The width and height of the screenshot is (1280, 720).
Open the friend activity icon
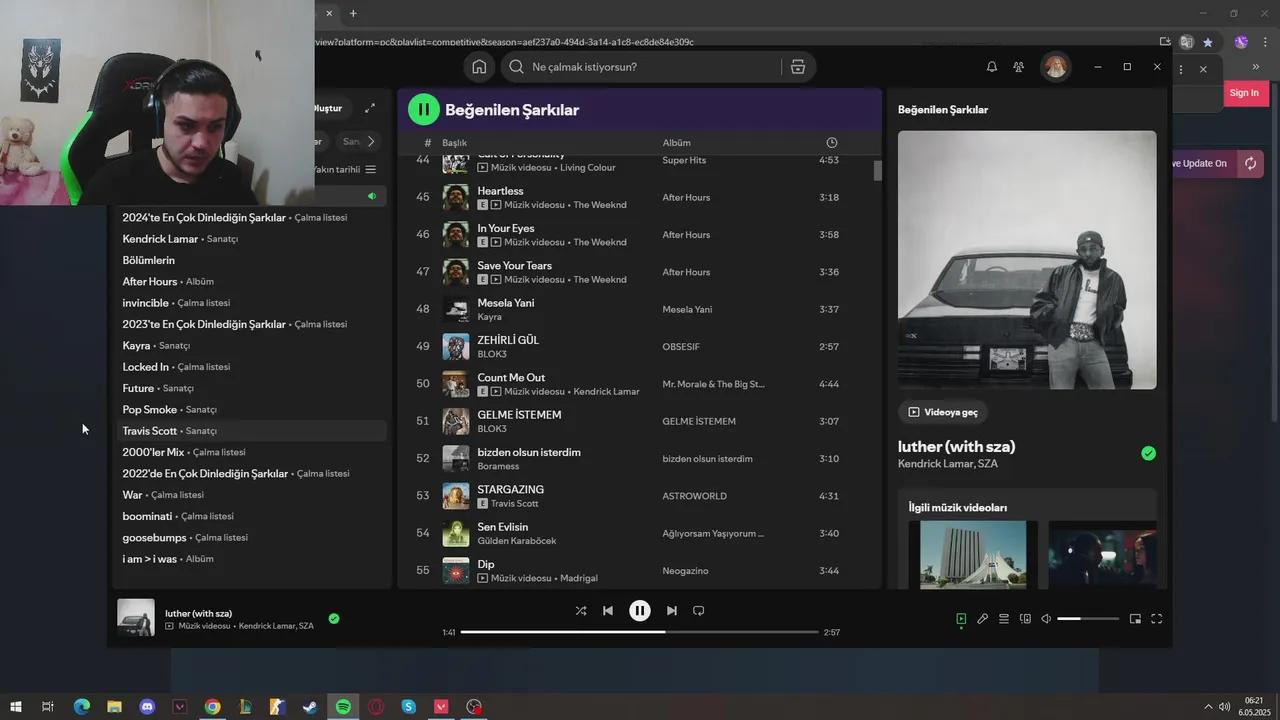[x=1018, y=67]
